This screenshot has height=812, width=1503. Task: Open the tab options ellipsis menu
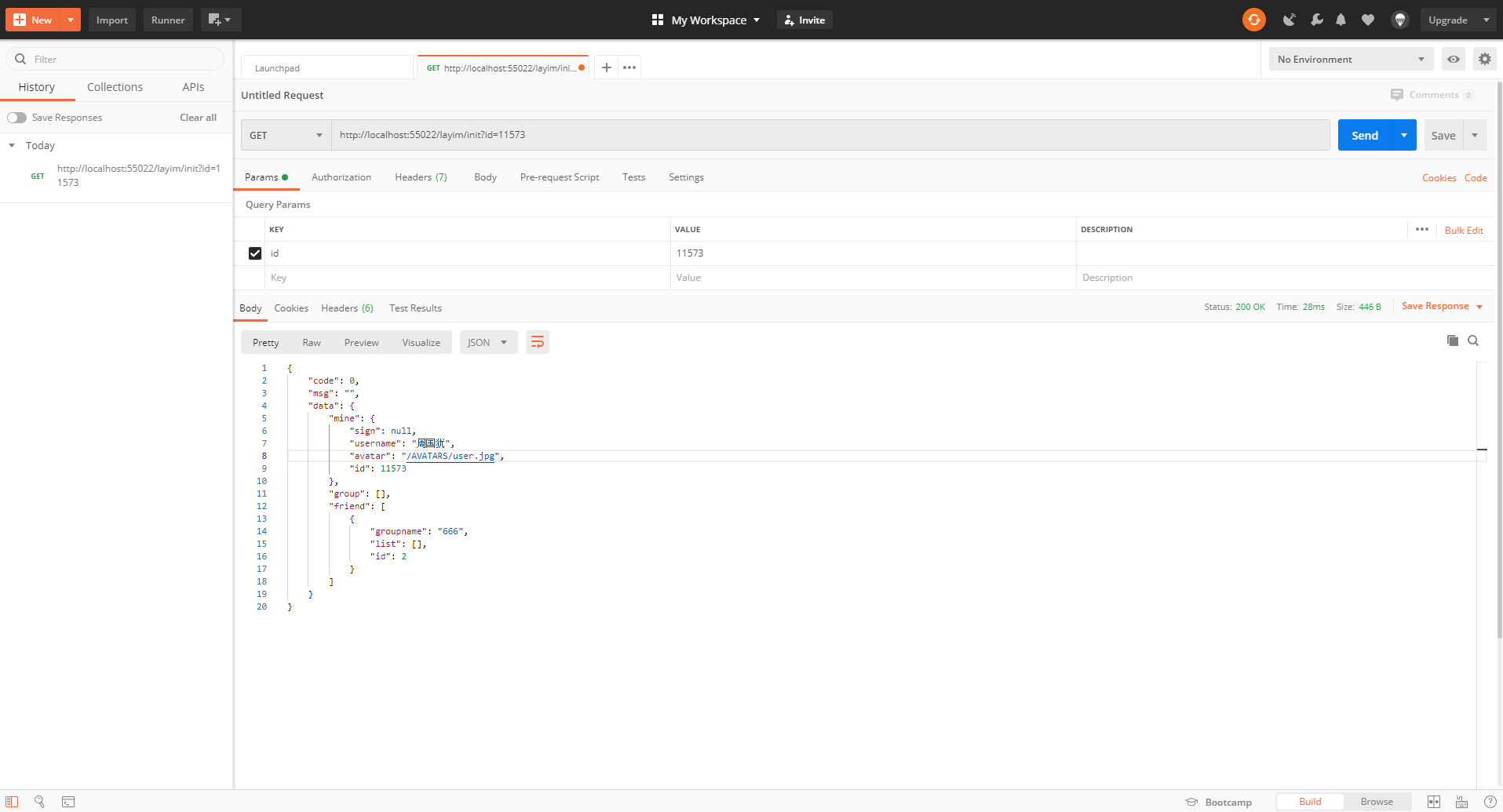(629, 67)
